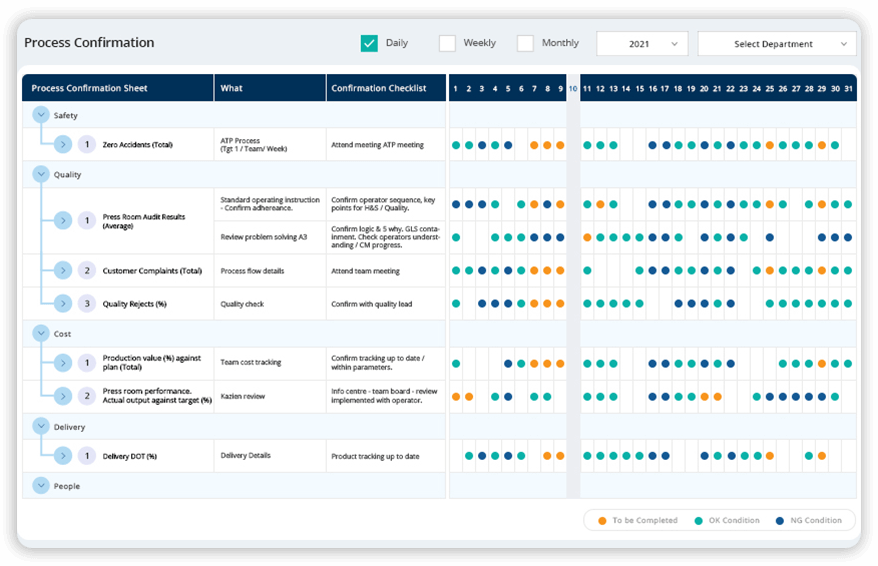Expand the People category chevron
The image size is (878, 566).
(x=41, y=486)
